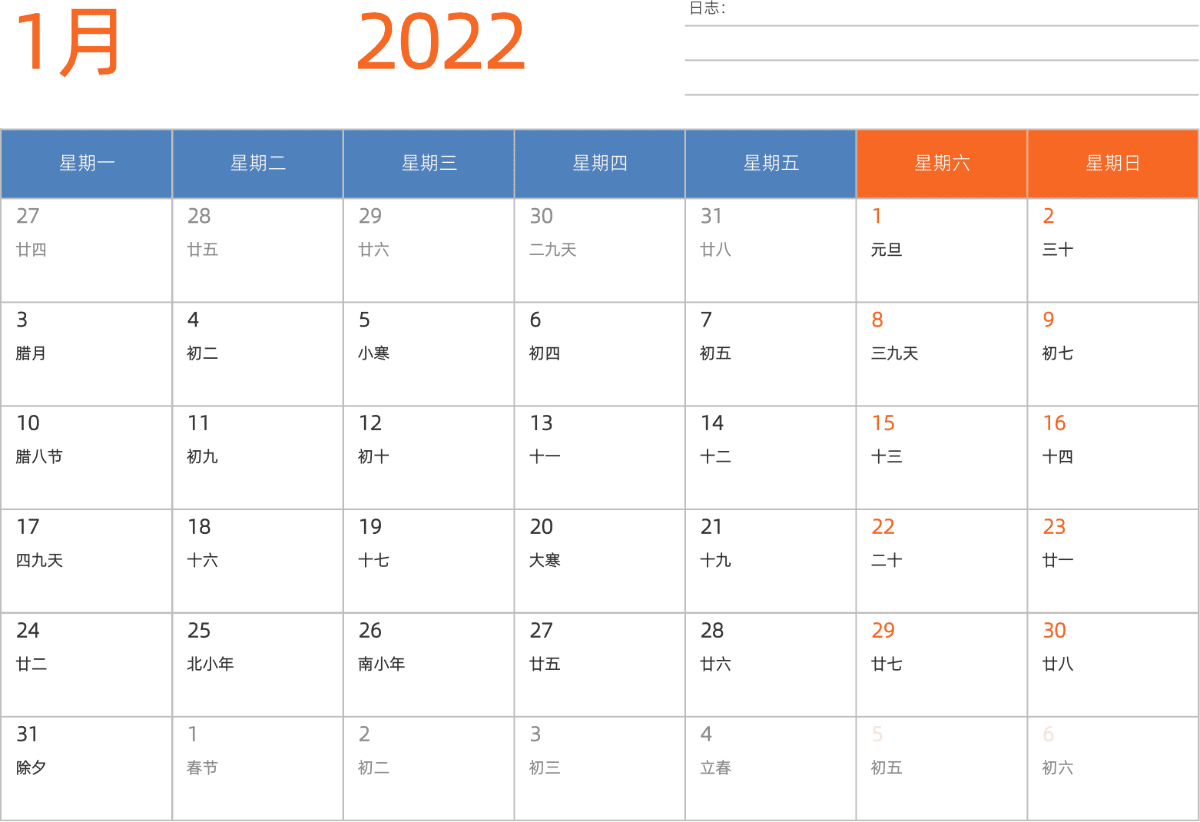Click January 26 labeled 南小年

[x=429, y=665]
